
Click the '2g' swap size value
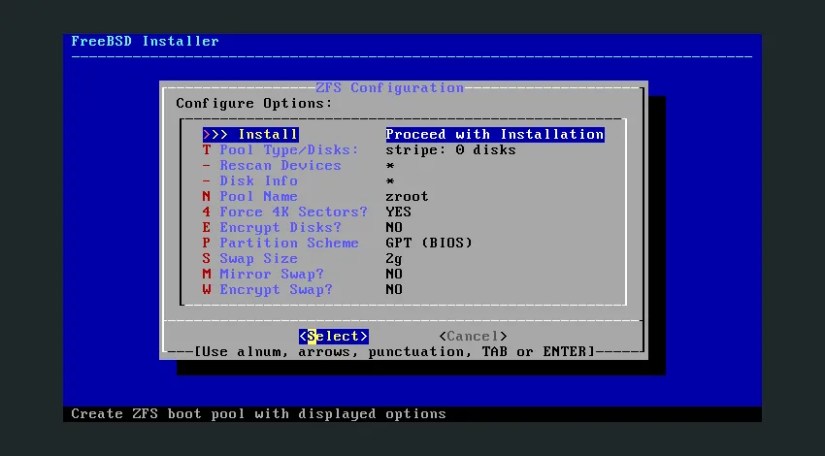tap(394, 259)
